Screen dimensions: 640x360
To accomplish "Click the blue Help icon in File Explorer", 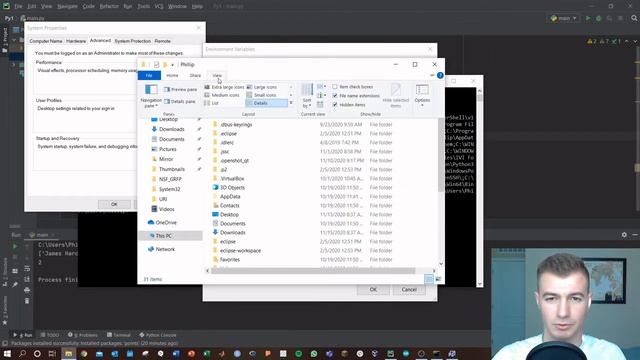I will coord(440,75).
